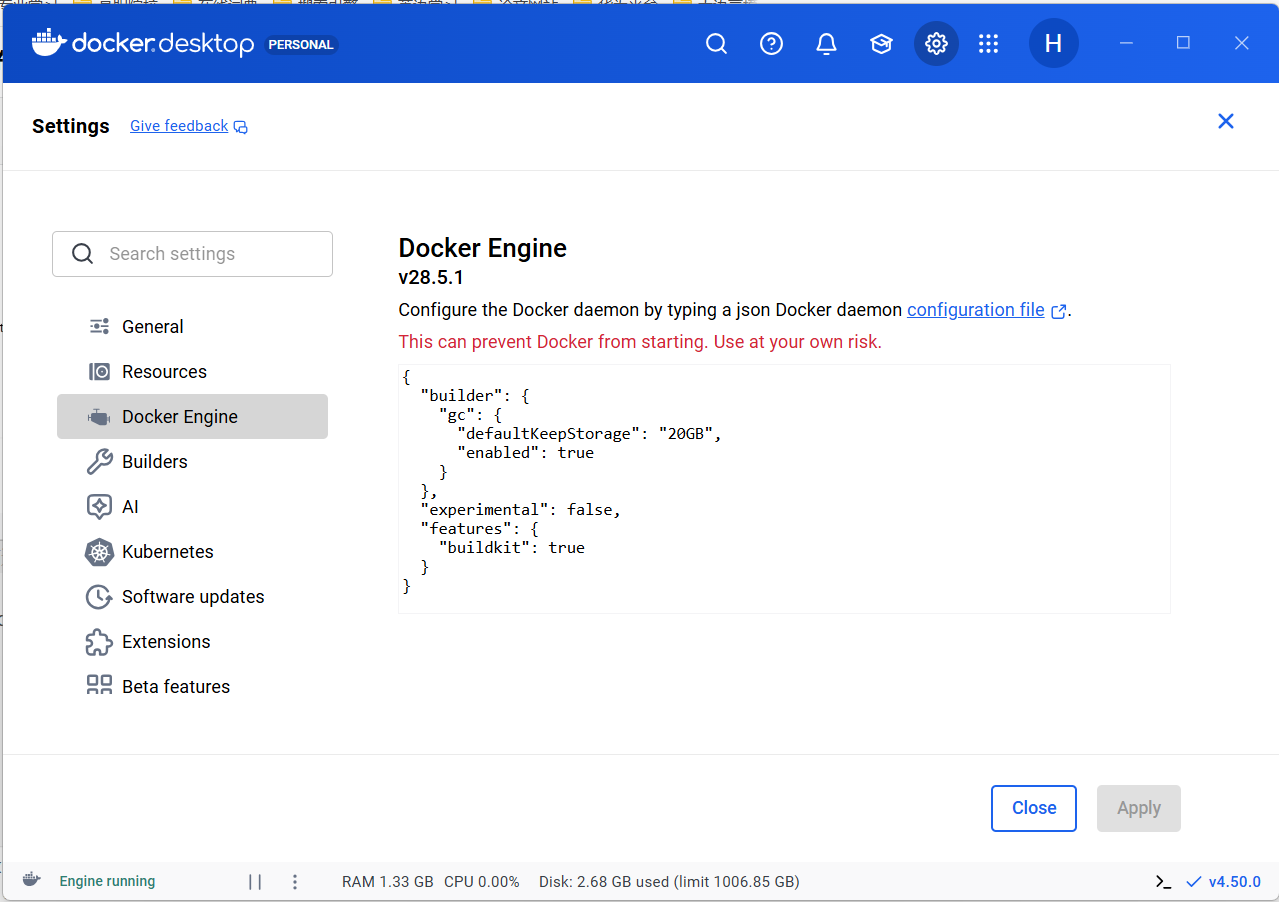This screenshot has height=902, width=1279.
Task: Click the v4.50.0 version label
Action: pos(1235,882)
